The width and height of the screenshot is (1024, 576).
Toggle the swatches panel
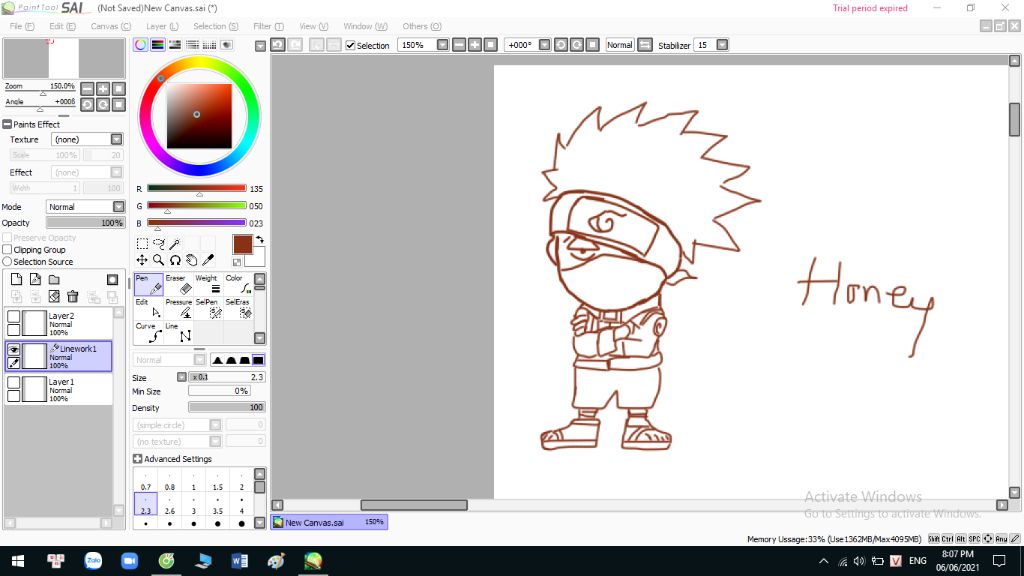209,44
